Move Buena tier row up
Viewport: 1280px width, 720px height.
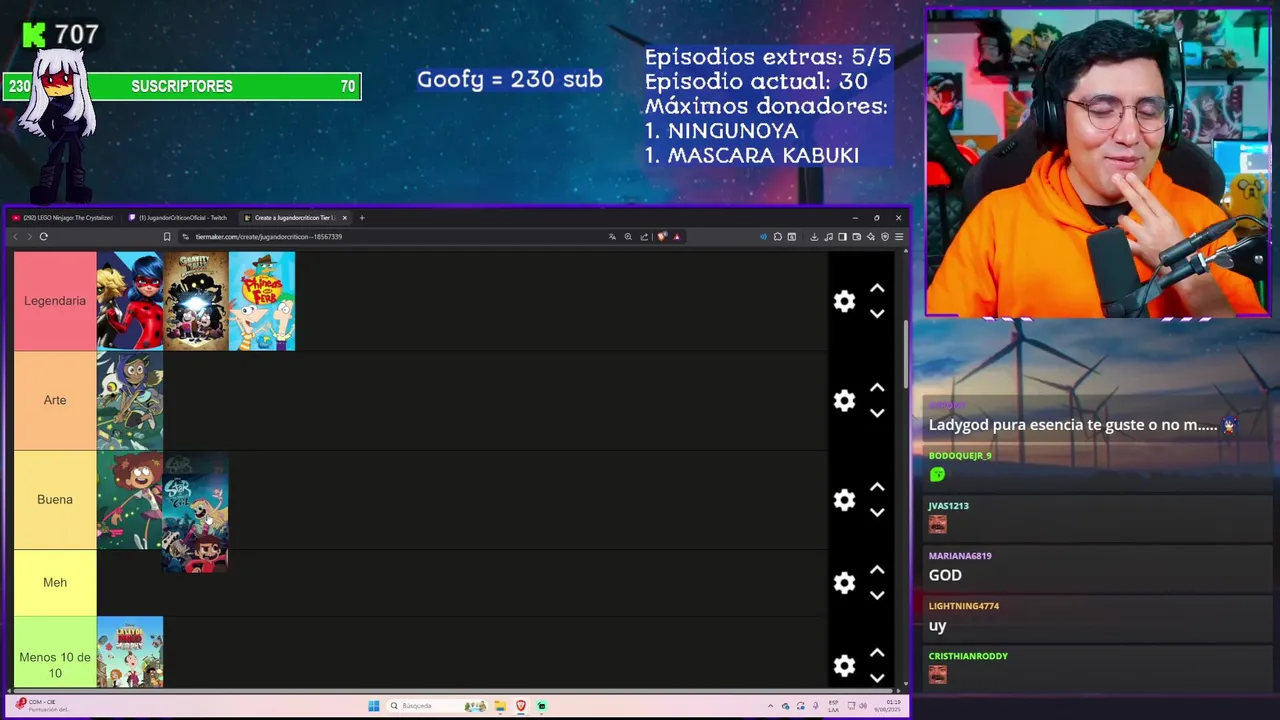[x=877, y=486]
